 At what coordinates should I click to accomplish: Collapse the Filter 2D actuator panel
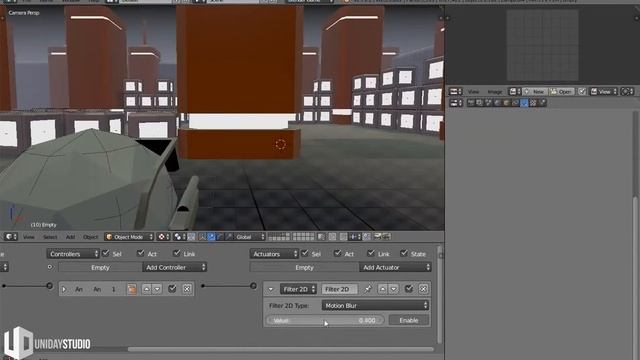pos(271,289)
